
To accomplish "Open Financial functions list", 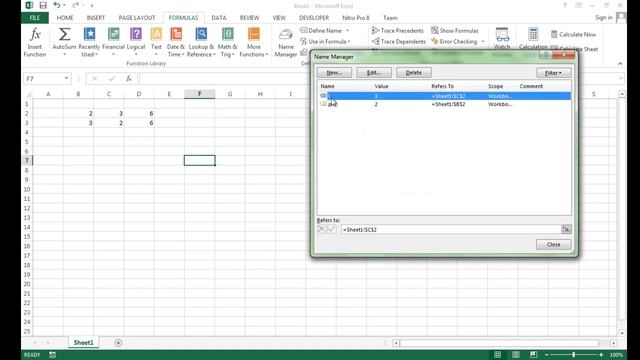I will click(x=113, y=42).
